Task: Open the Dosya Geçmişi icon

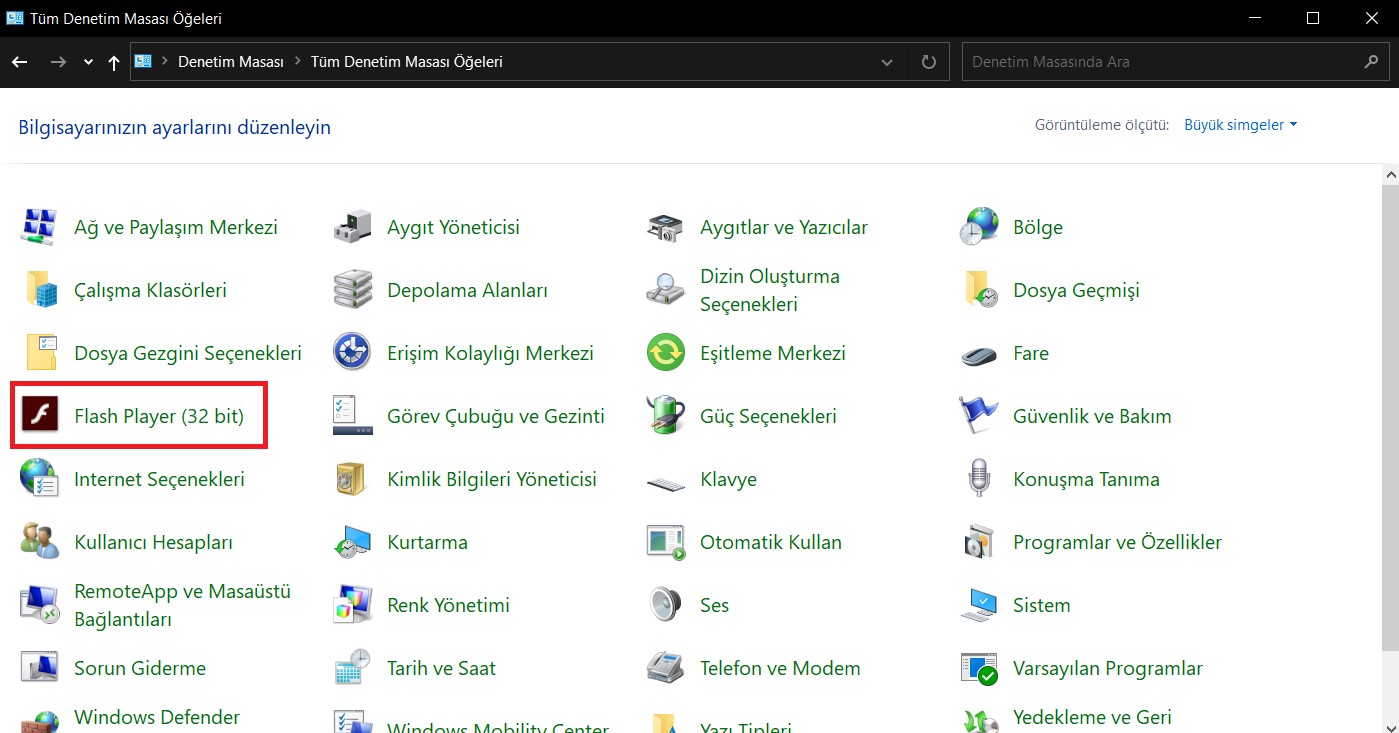Action: click(x=979, y=290)
